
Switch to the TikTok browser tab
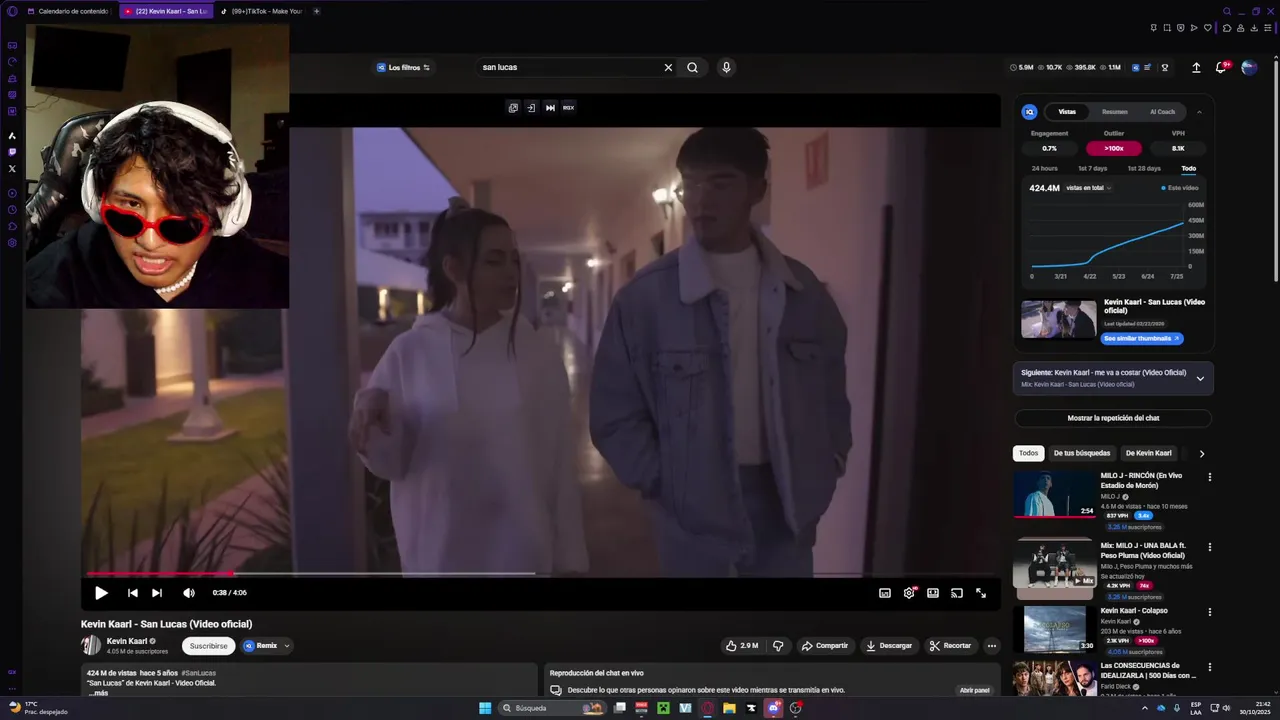[x=260, y=11]
